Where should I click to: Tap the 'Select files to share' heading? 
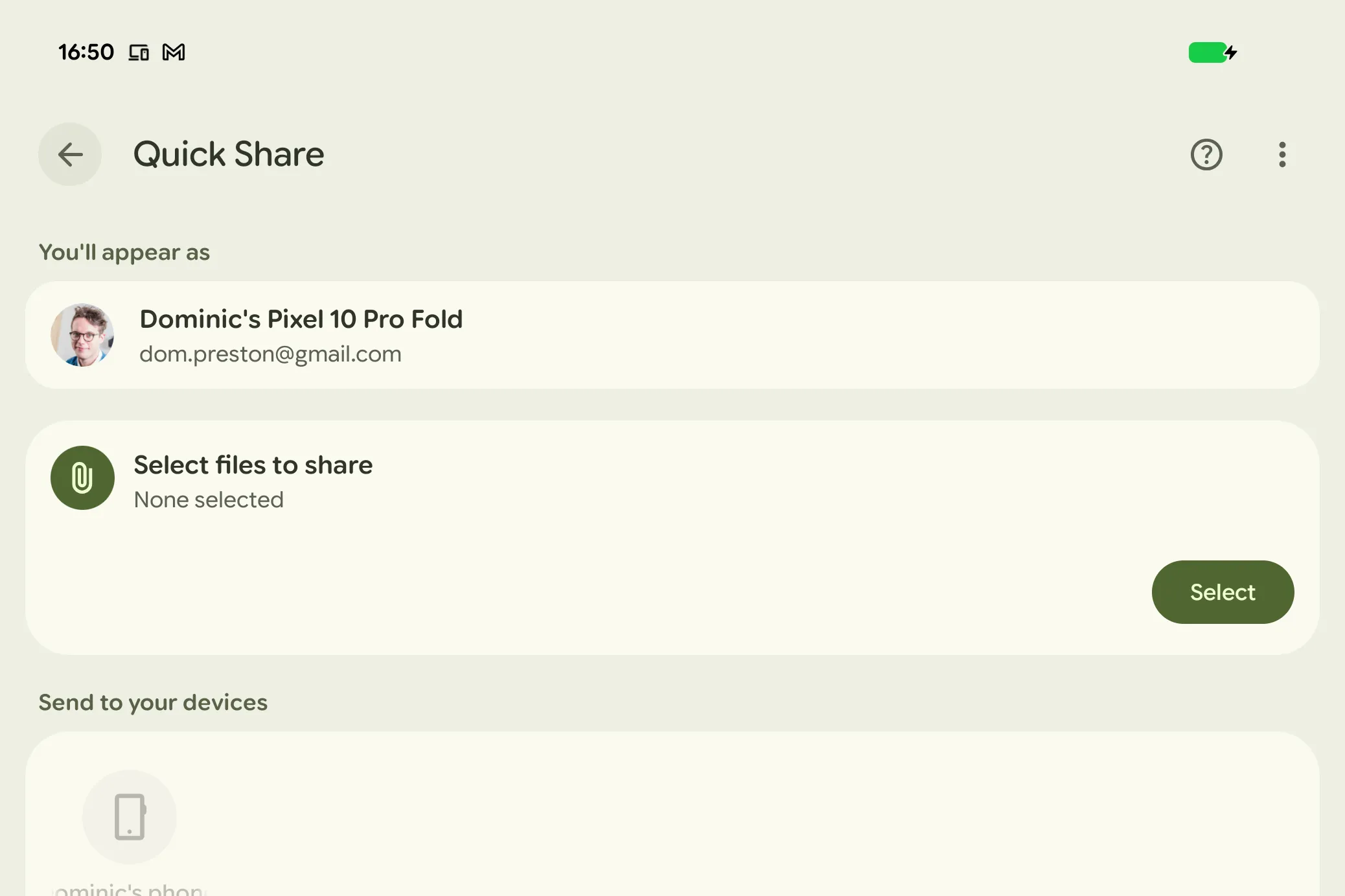253,465
